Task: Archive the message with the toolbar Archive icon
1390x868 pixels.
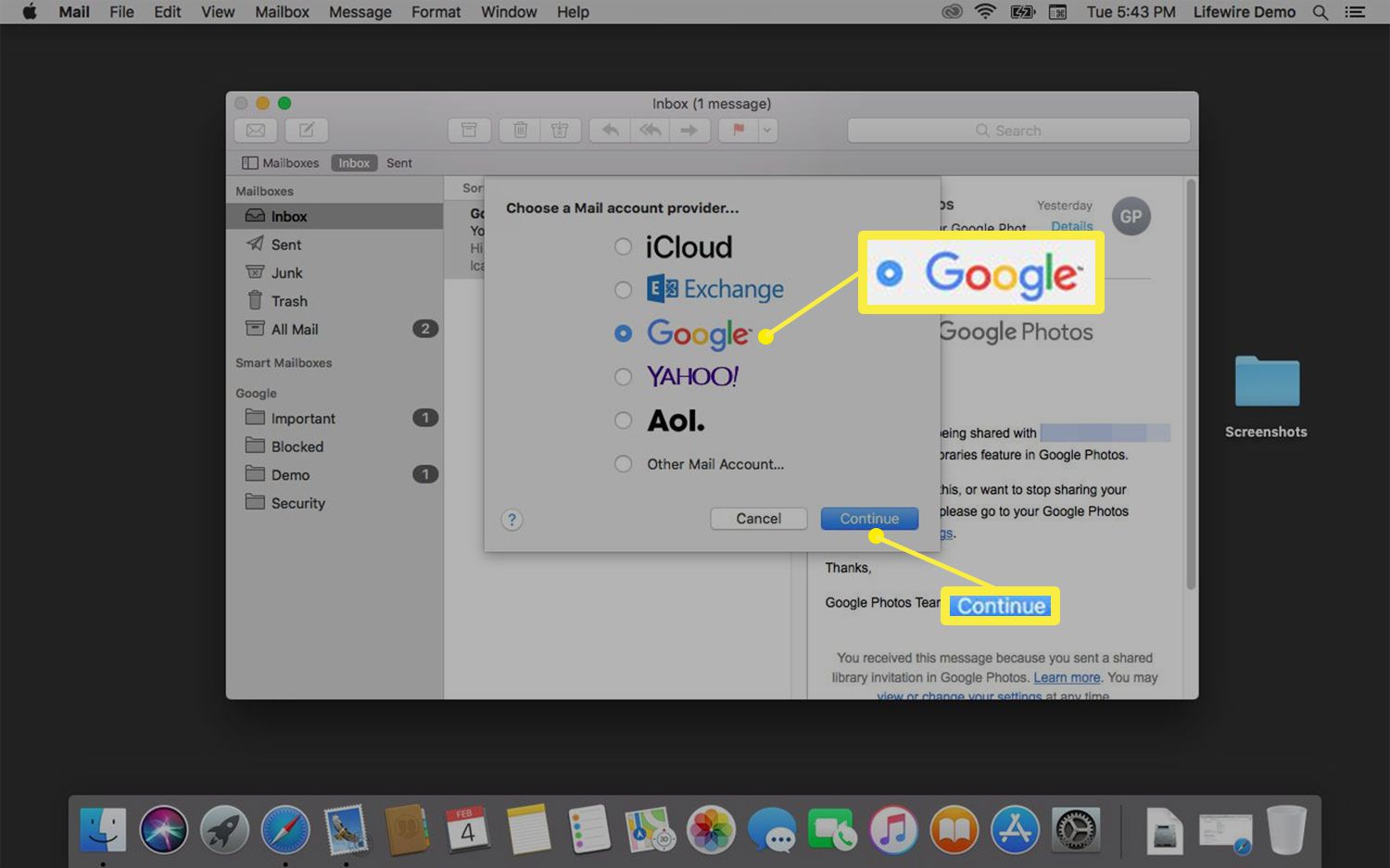Action: coord(470,131)
